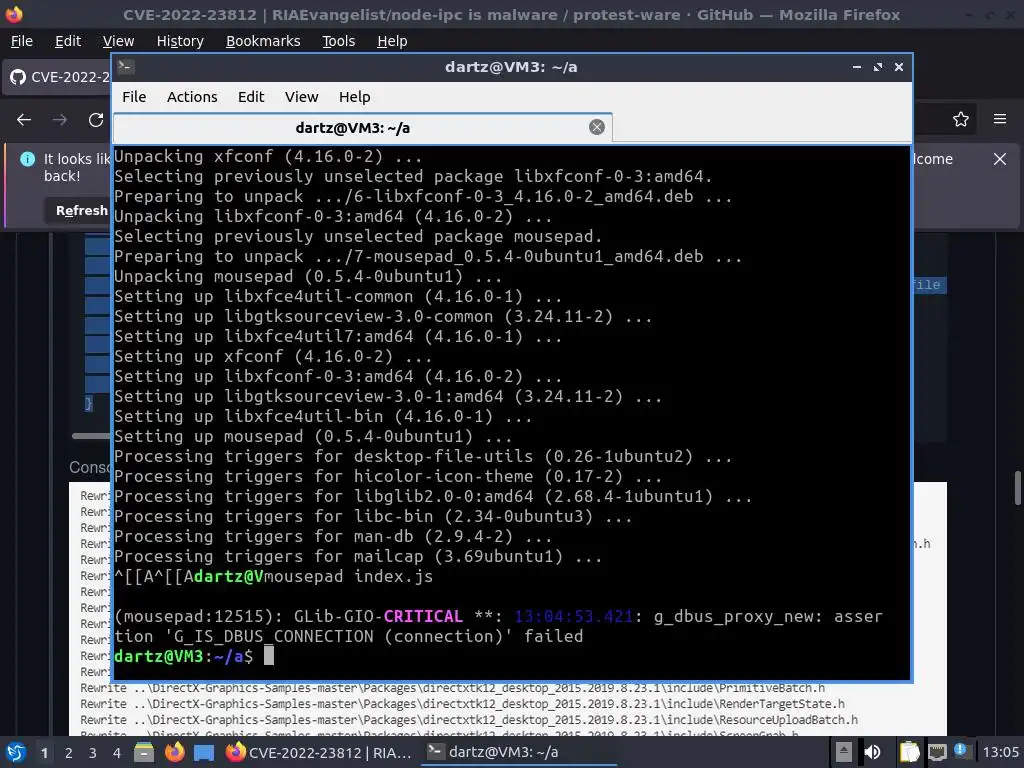
Task: Open Firefox's File menu
Action: click(22, 41)
